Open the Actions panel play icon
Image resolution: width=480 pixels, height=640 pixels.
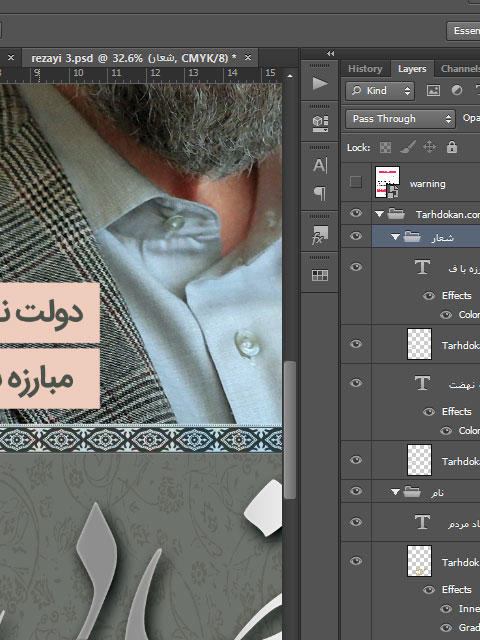pos(320,83)
